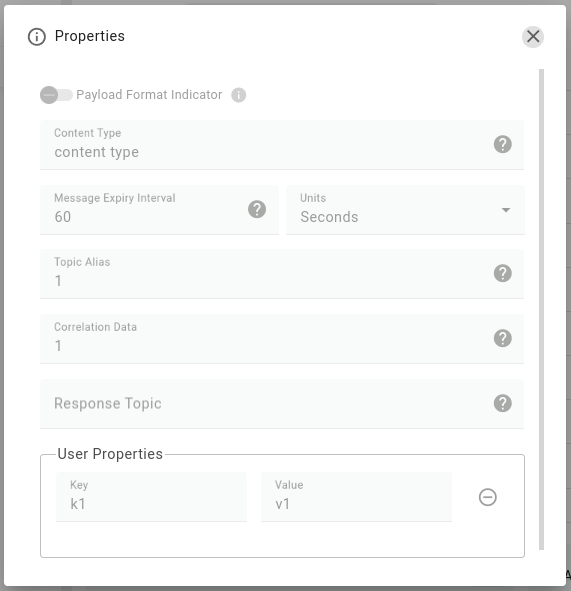Show Correlation Data help tooltip icon
This screenshot has height=591, width=571.
click(502, 338)
